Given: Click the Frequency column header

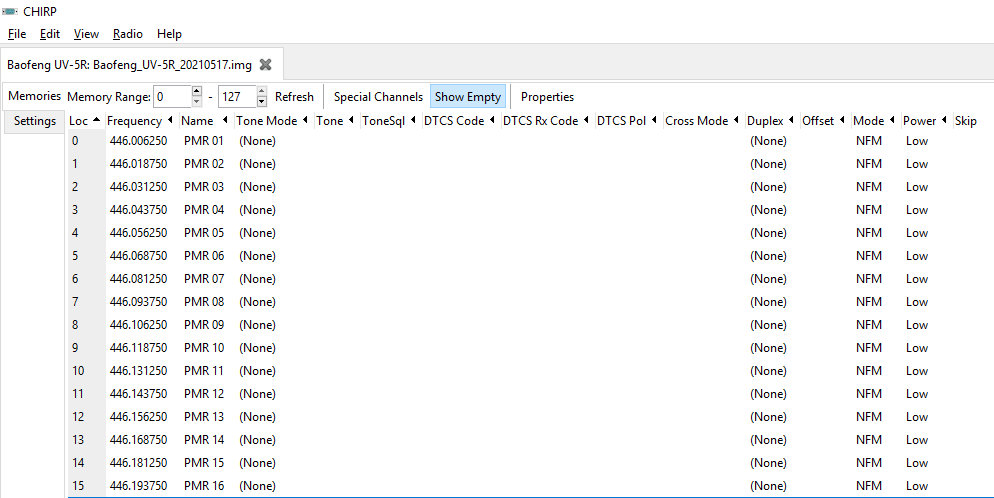Looking at the screenshot, I should pyautogui.click(x=140, y=120).
